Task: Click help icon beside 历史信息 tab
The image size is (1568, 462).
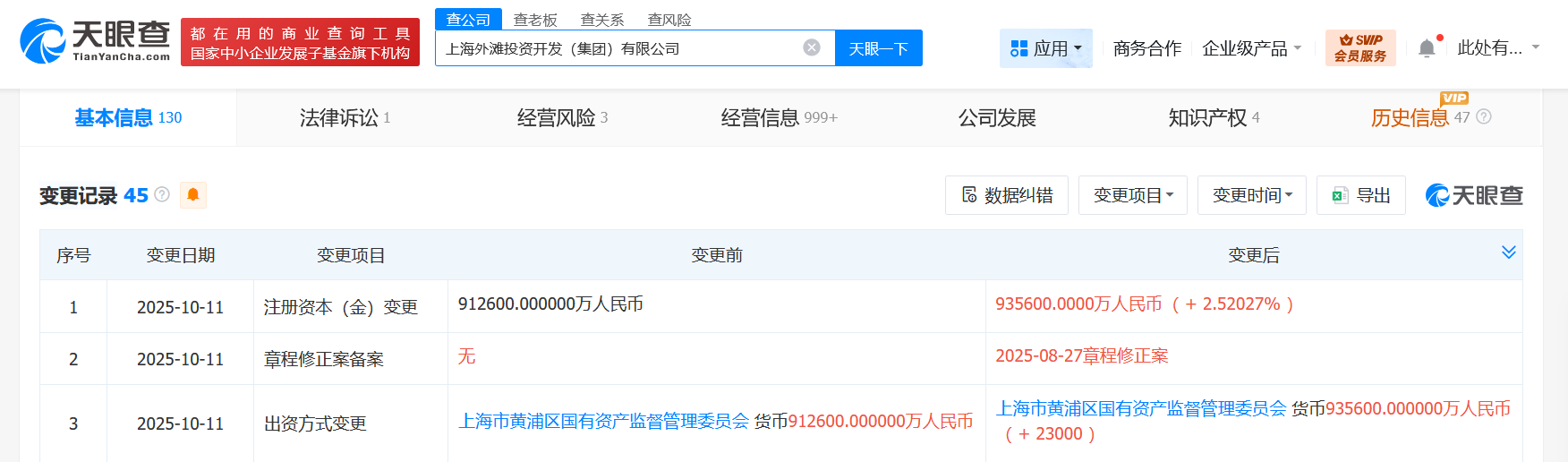Action: [1484, 117]
